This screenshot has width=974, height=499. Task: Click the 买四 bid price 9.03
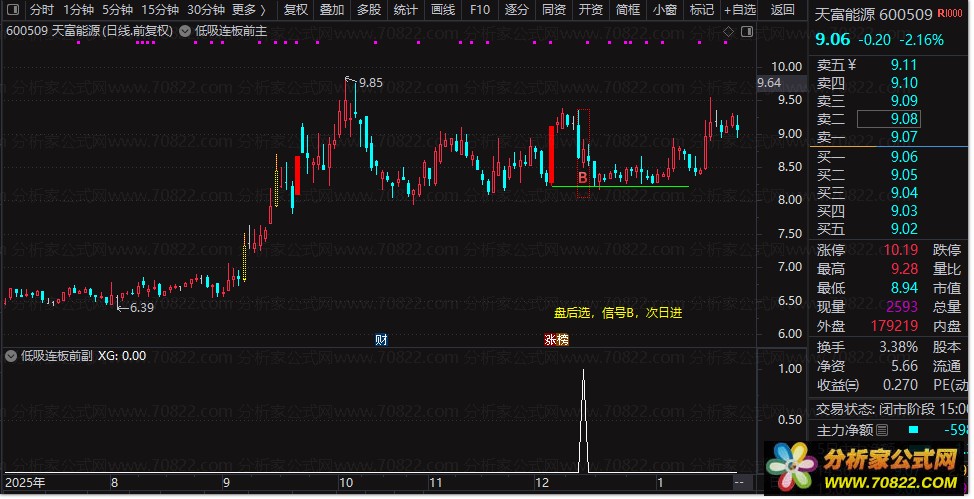coord(903,211)
